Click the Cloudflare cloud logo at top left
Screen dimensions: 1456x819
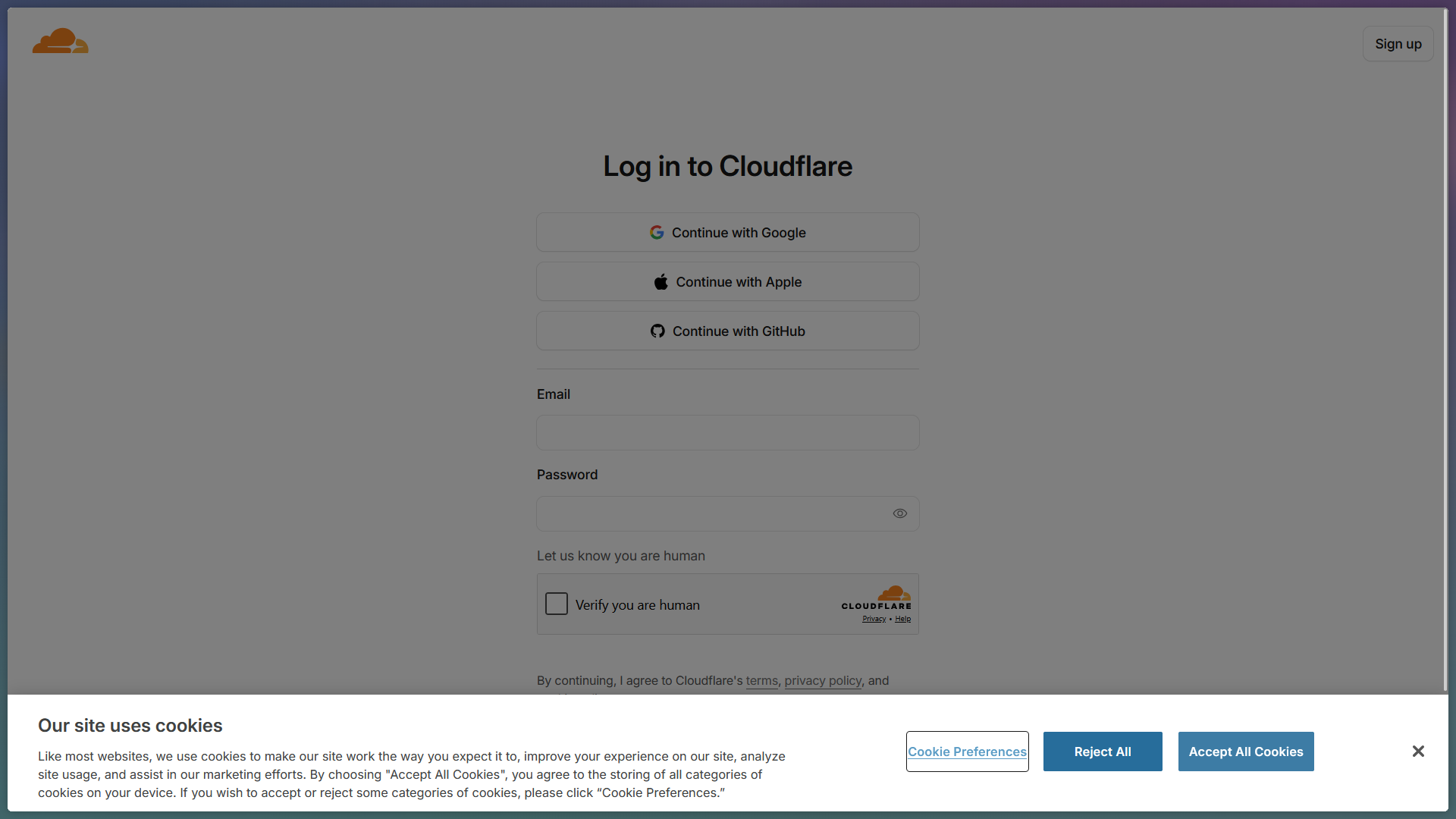coord(61,41)
